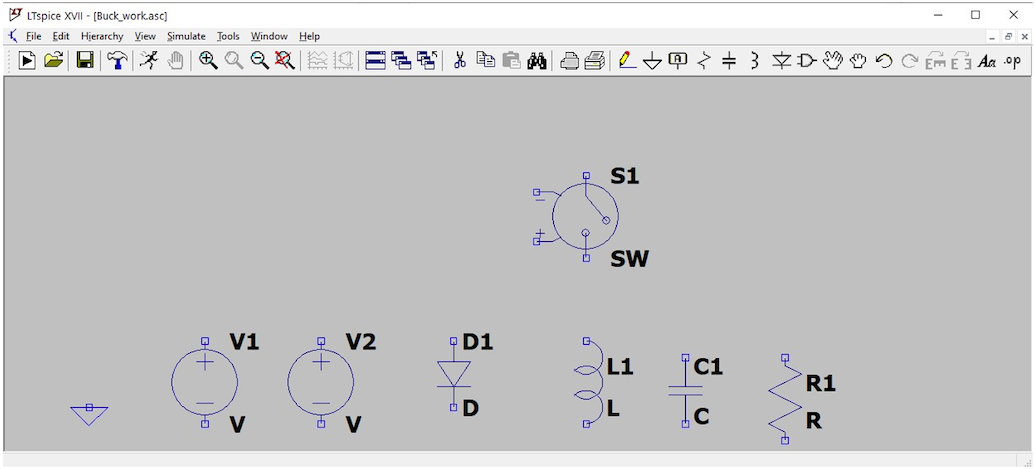Open the Hierarchy menu
This screenshot has height=469, width=1035.
click(102, 36)
